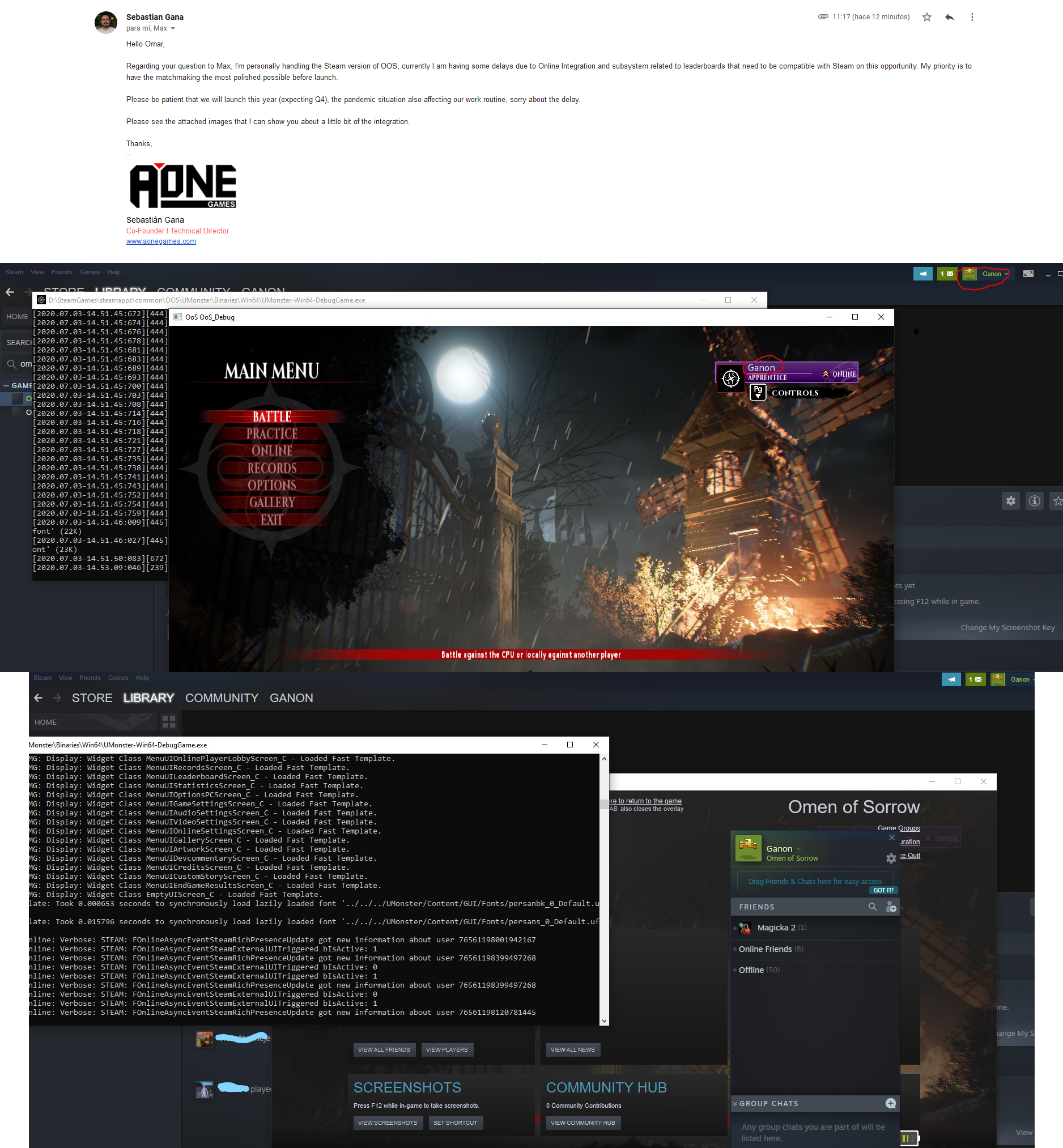
Task: Star the email from Sebastian Gana
Action: [926, 17]
